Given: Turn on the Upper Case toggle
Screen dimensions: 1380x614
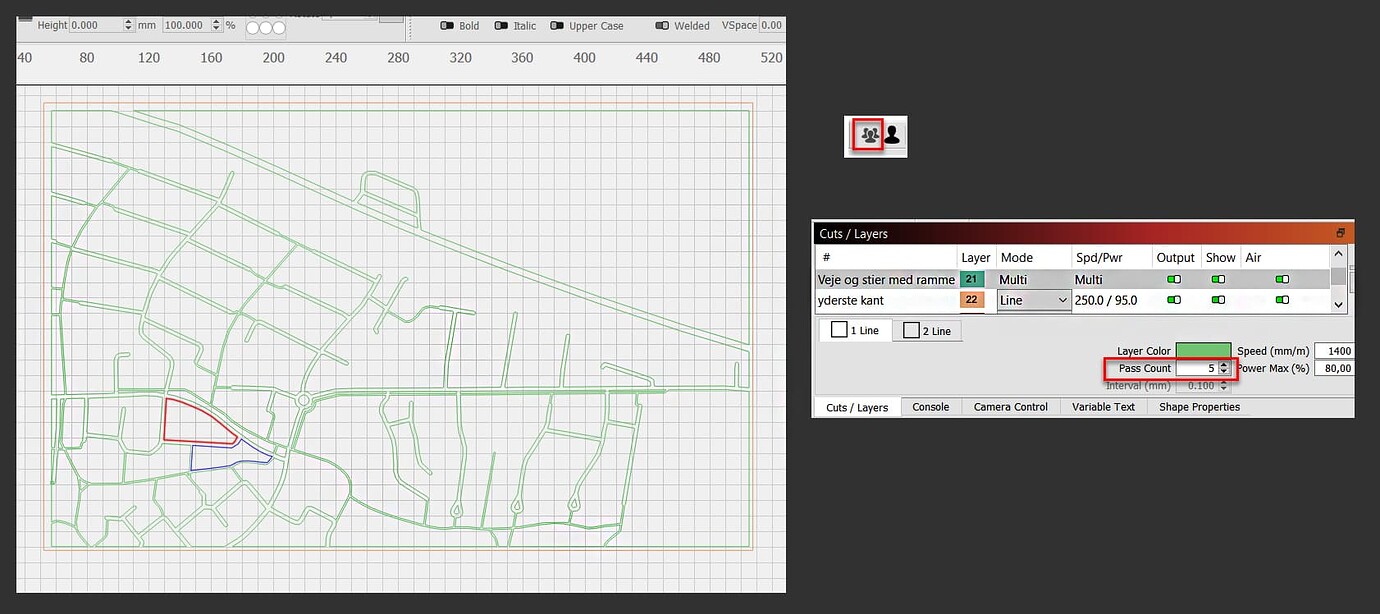Looking at the screenshot, I should [x=558, y=26].
